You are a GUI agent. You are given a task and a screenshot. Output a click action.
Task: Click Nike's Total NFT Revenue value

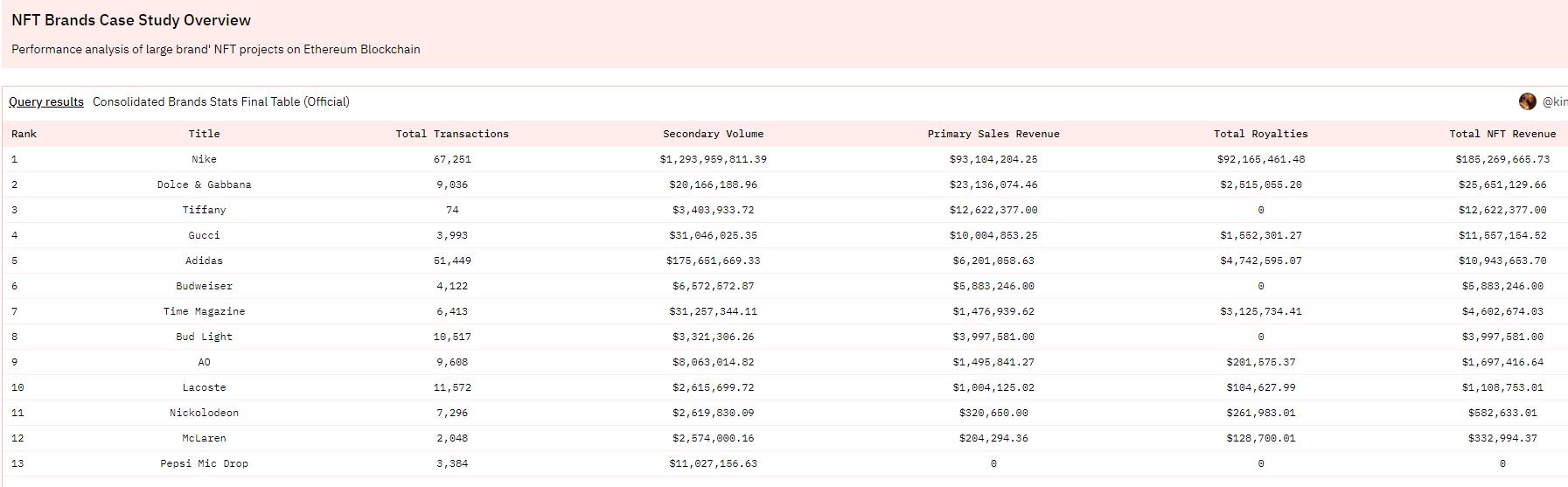click(1502, 159)
